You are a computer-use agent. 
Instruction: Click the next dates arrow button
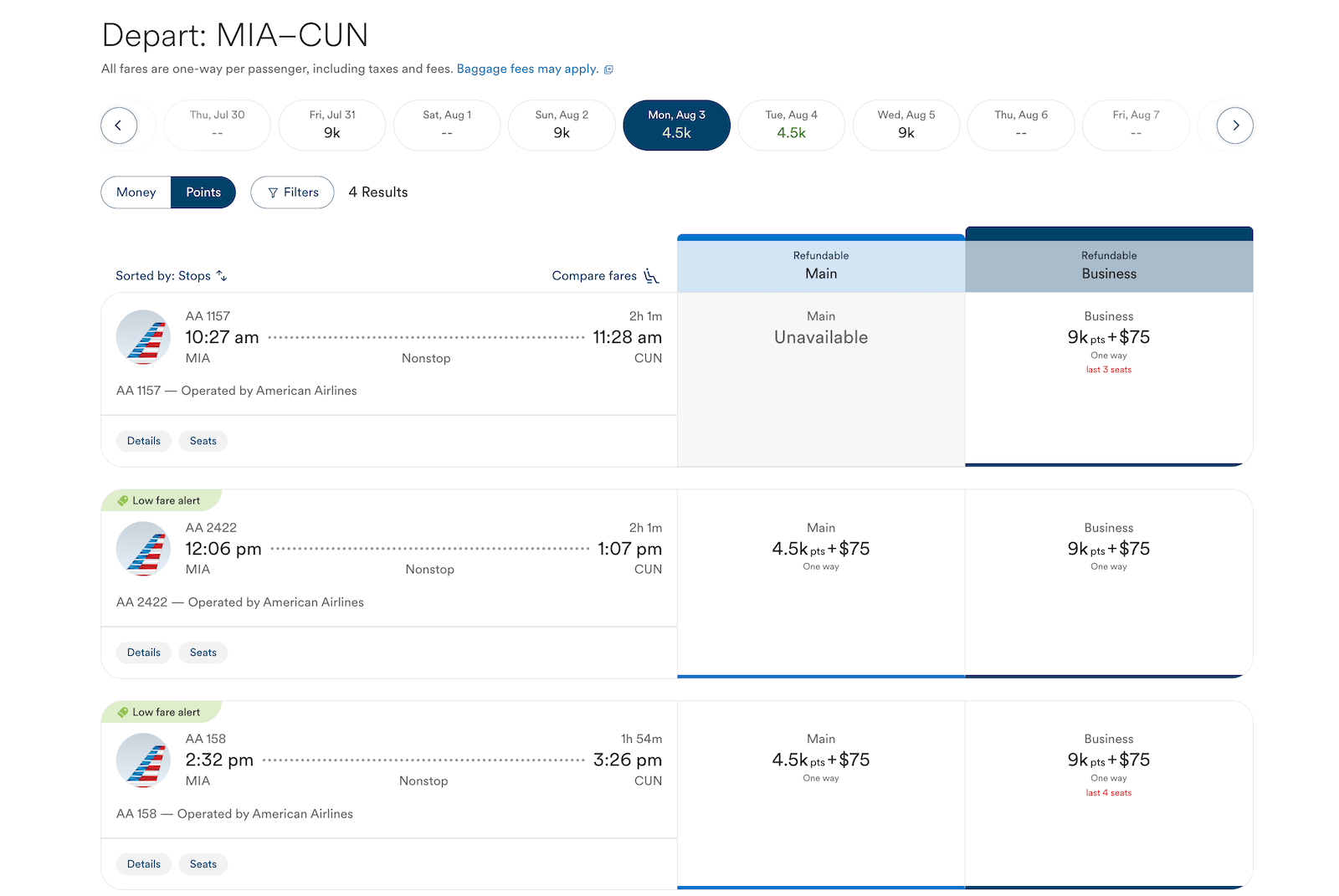point(1235,125)
